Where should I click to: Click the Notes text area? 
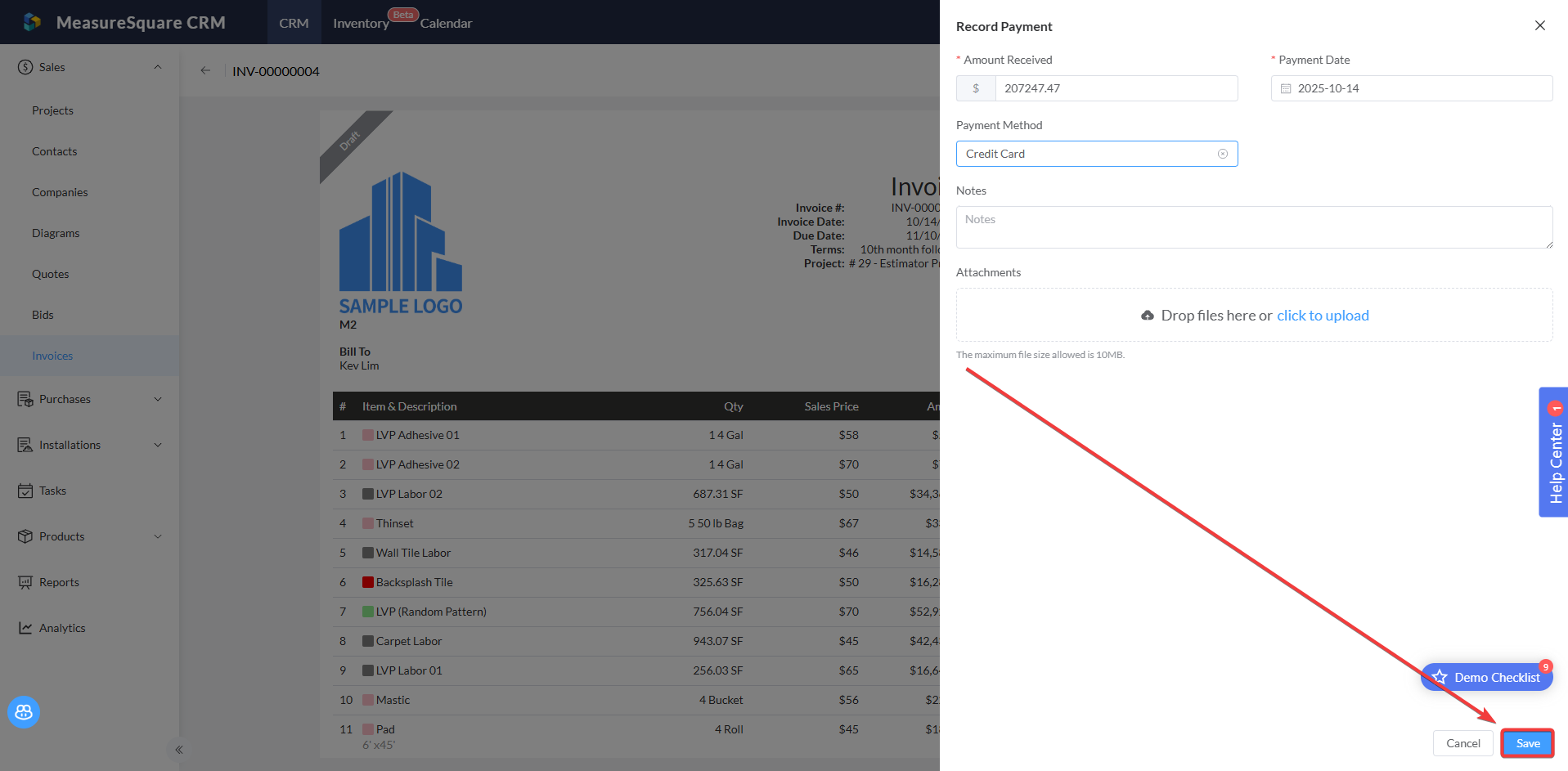(1255, 227)
